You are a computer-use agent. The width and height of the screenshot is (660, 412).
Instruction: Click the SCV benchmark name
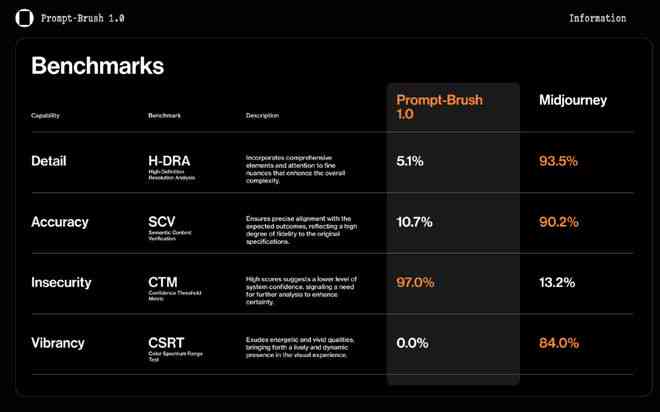[162, 222]
